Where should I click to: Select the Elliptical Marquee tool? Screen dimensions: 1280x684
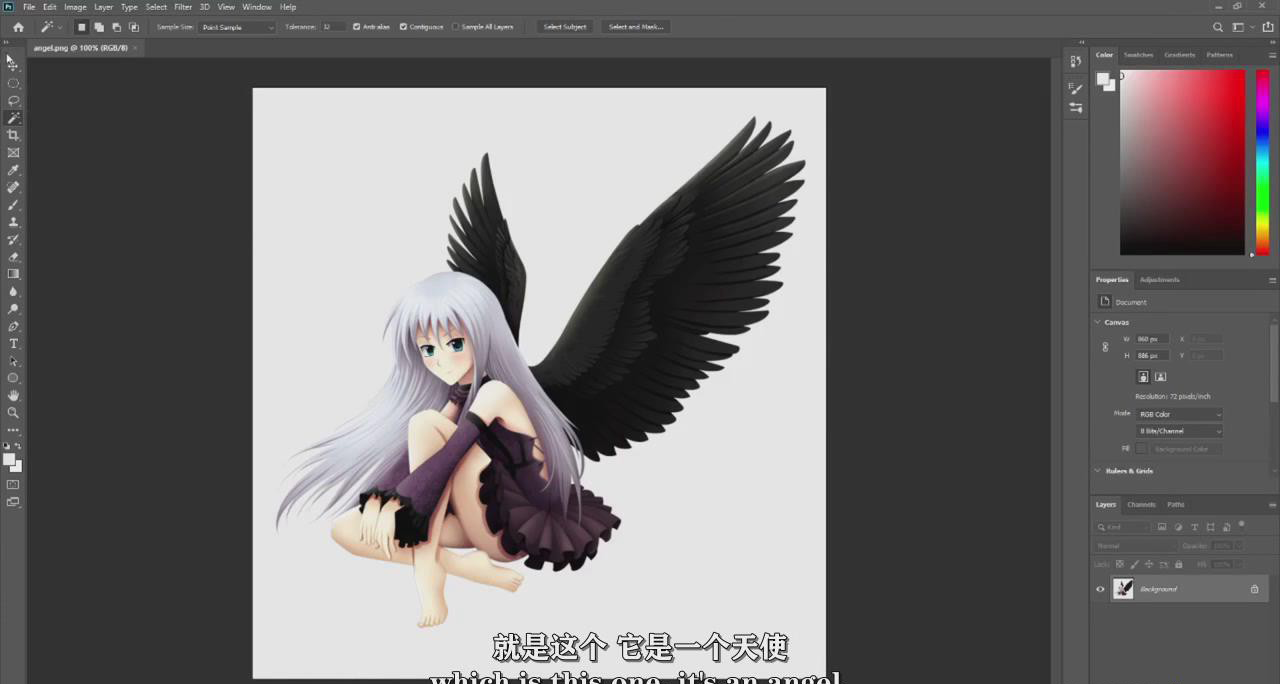13,83
